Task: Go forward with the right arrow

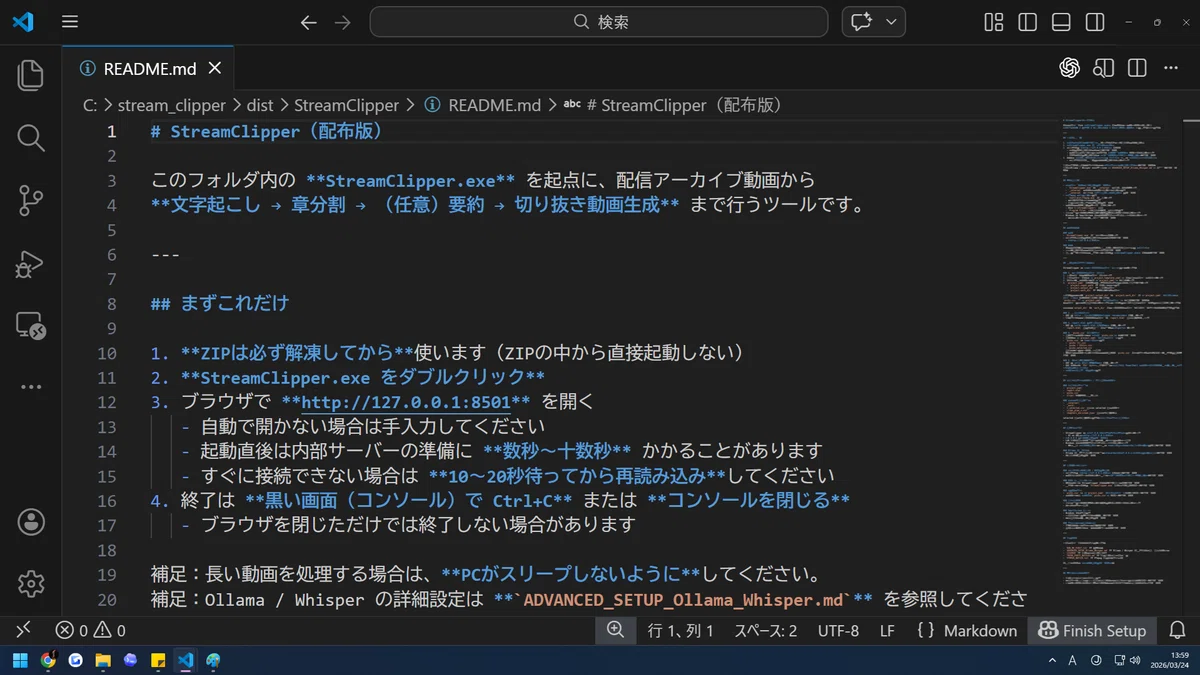Action: click(343, 22)
